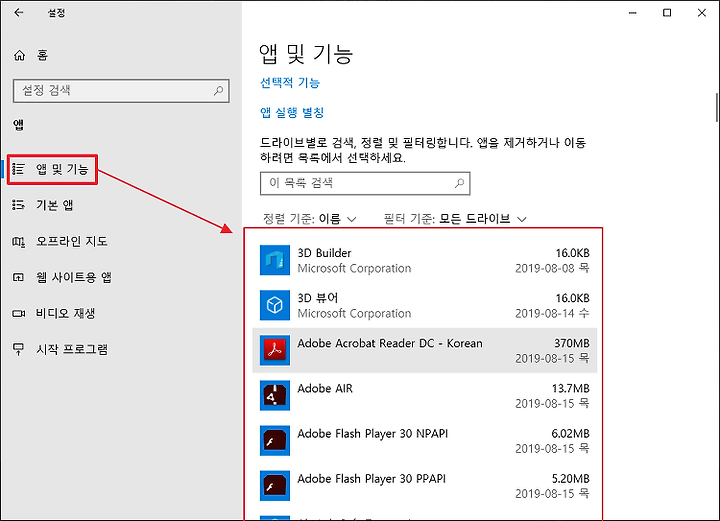Open 오프라인 지도 section

pos(72,241)
